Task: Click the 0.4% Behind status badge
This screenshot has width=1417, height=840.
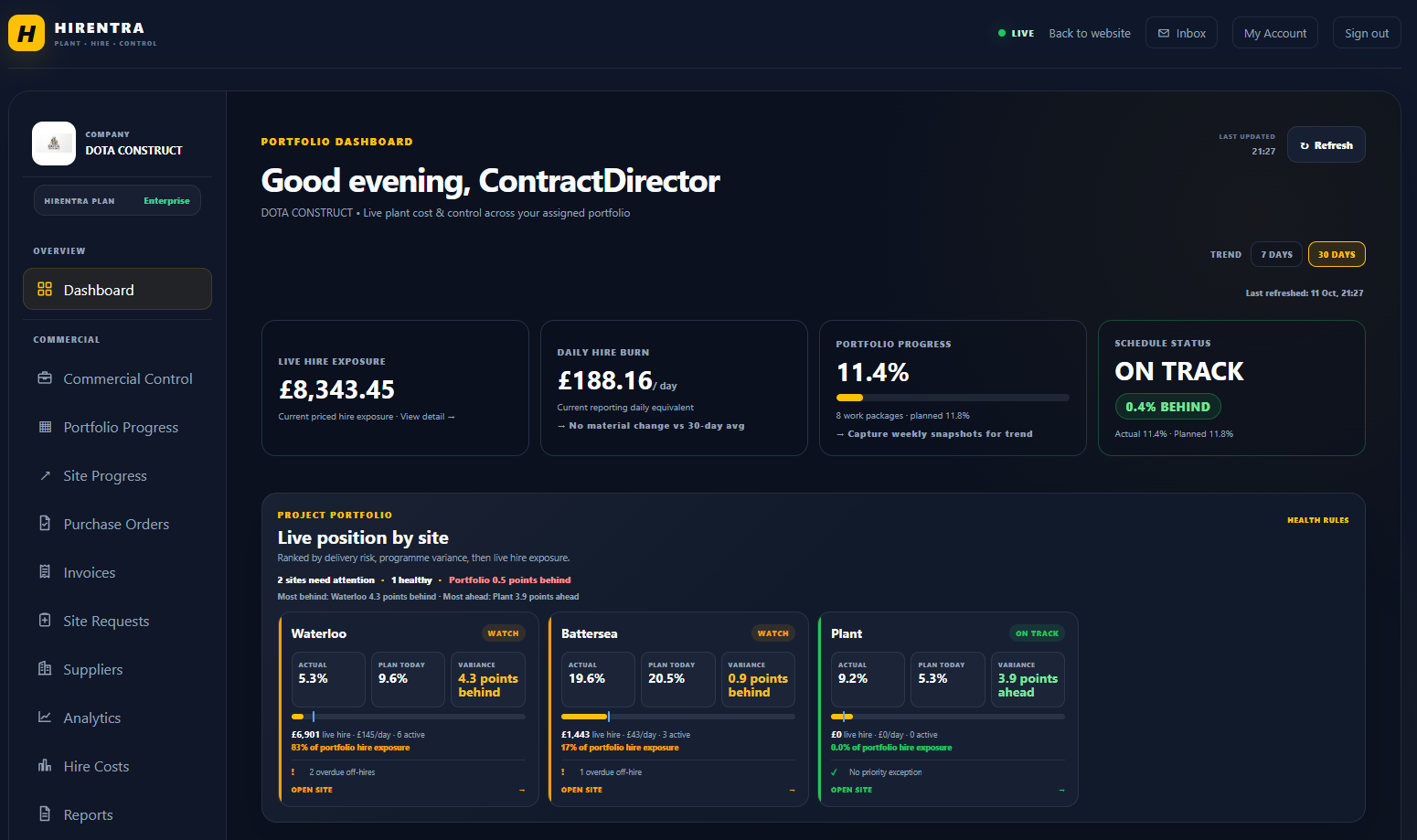Action: (x=1167, y=407)
